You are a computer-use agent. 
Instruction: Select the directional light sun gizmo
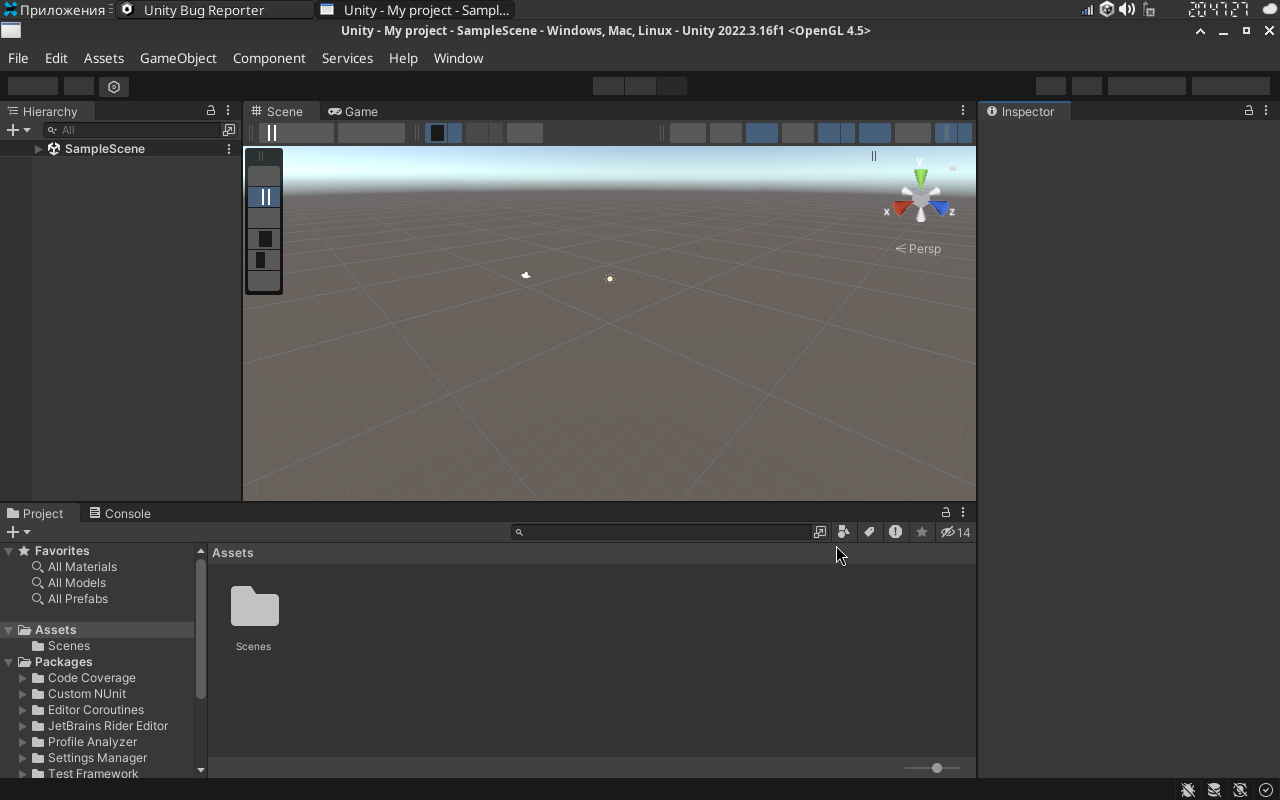click(610, 279)
